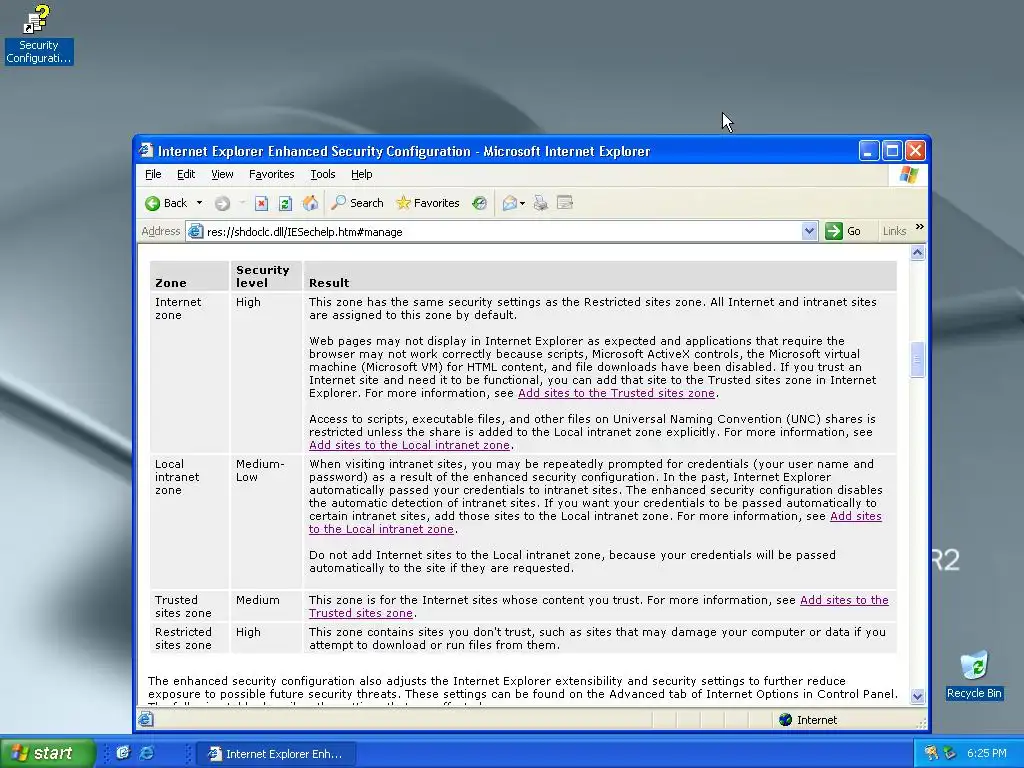This screenshot has width=1024, height=768.
Task: Refresh the page with the Refresh icon
Action: pyautogui.click(x=285, y=204)
